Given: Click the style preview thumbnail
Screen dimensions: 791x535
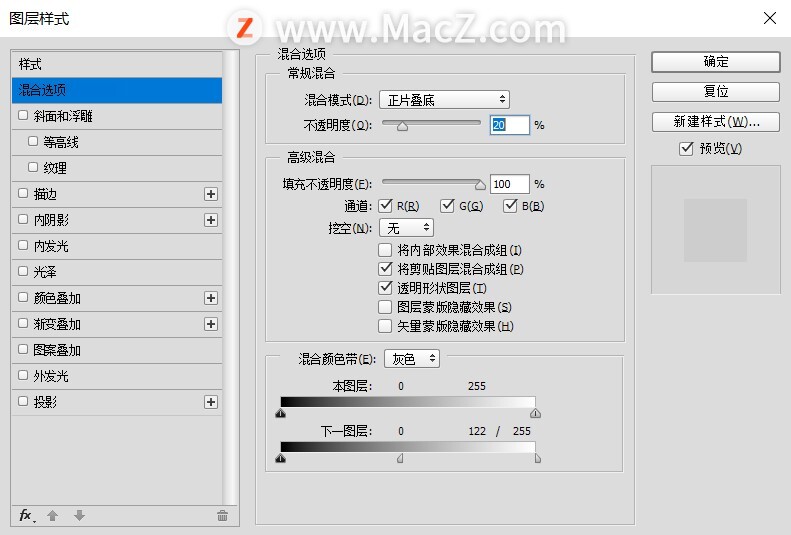Looking at the screenshot, I should [x=715, y=230].
